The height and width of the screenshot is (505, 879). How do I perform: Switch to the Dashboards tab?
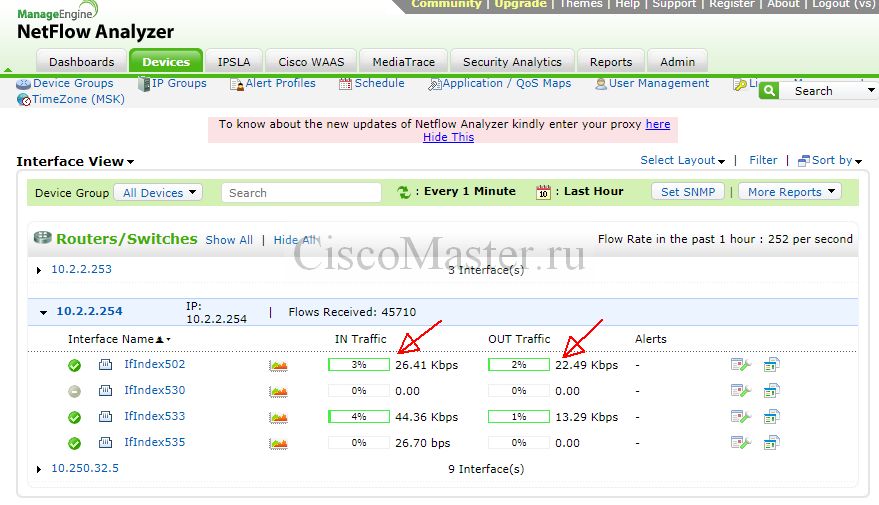pyautogui.click(x=81, y=62)
